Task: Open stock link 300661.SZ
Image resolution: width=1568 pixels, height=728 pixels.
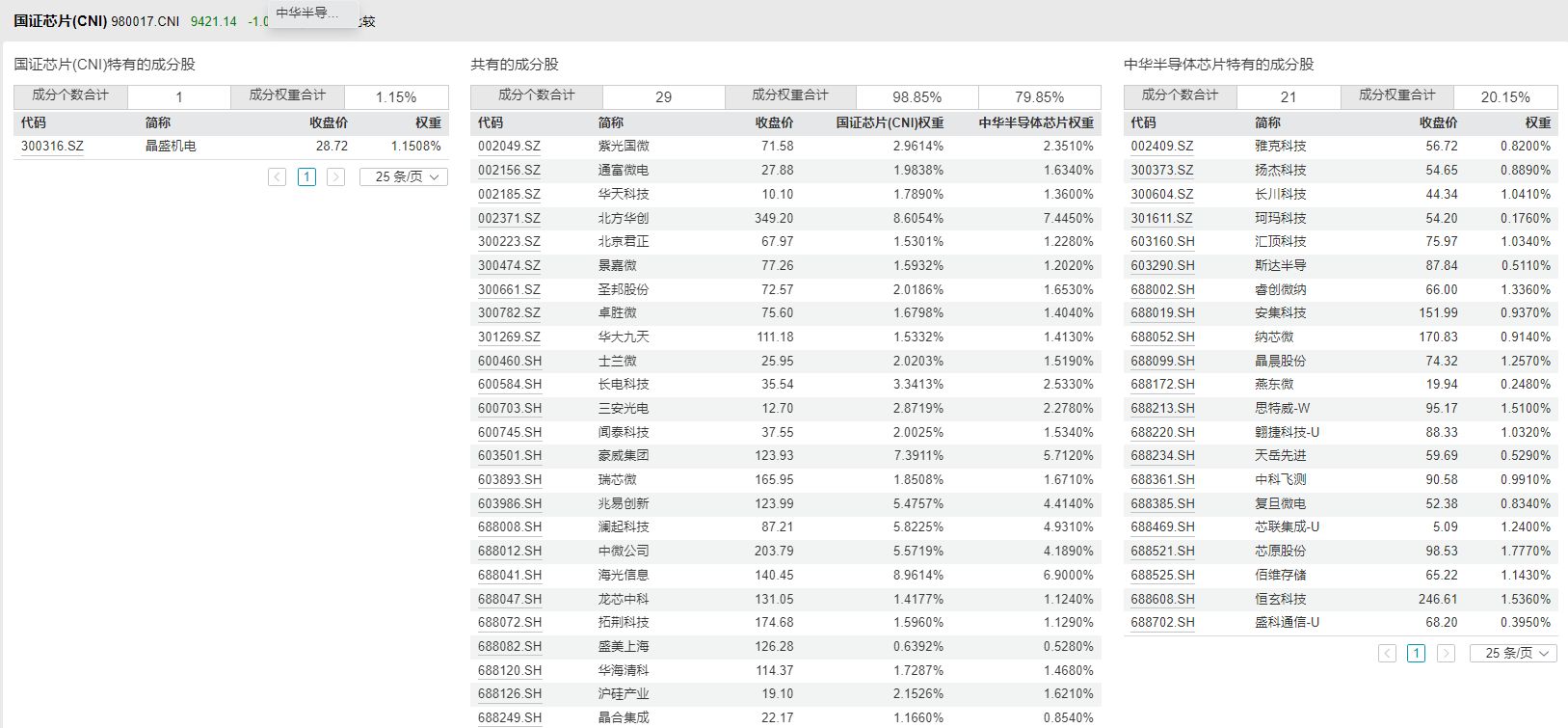Action: 509,290
